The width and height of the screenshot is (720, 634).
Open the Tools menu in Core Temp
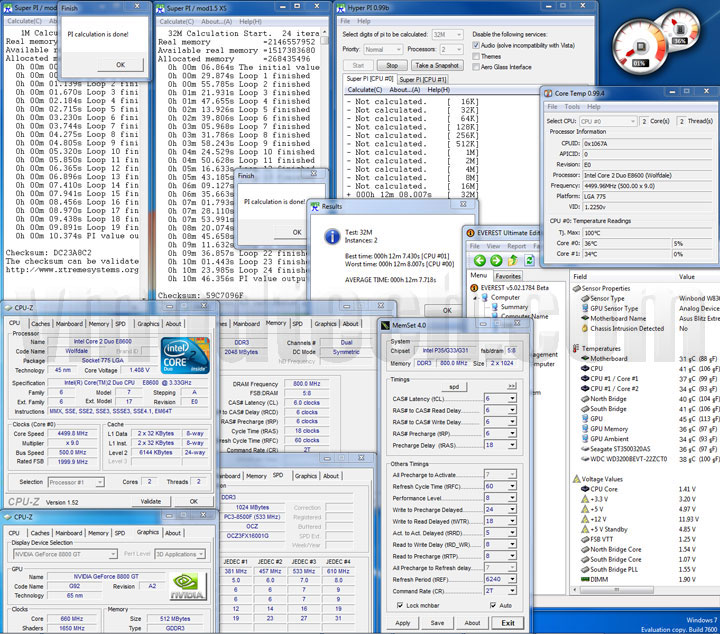pyautogui.click(x=572, y=107)
